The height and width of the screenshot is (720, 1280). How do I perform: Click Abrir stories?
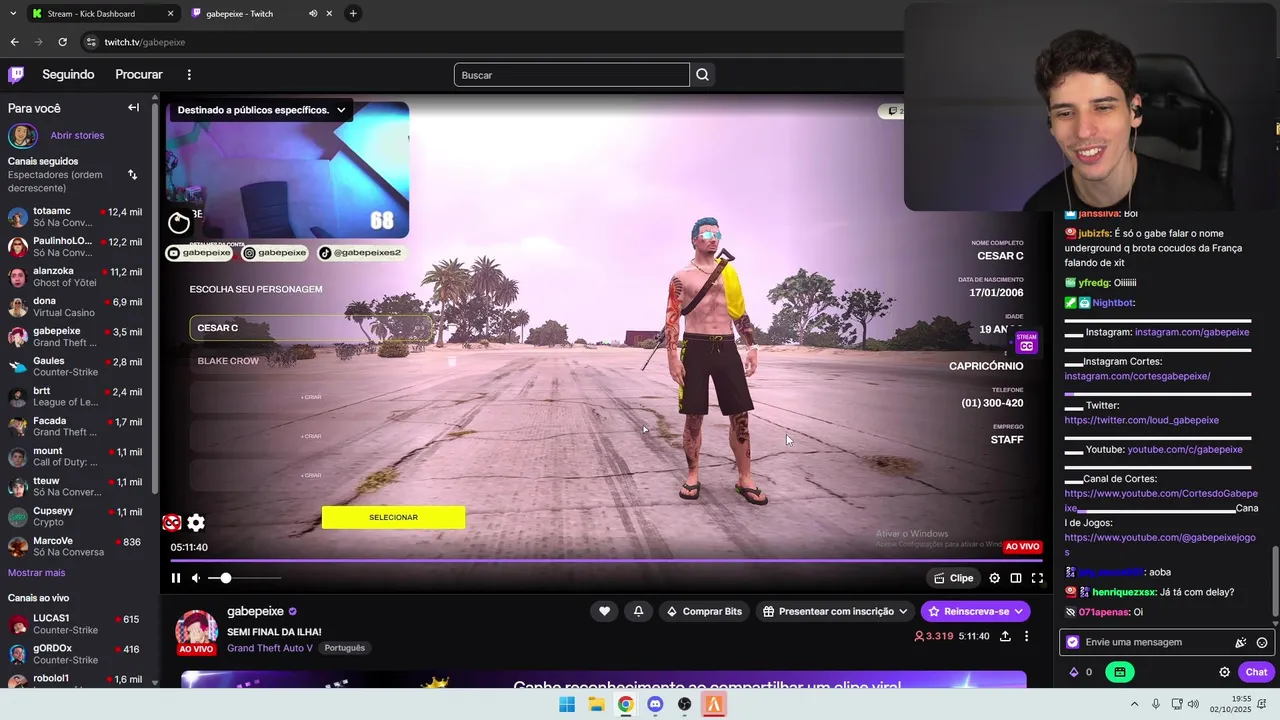[77, 135]
